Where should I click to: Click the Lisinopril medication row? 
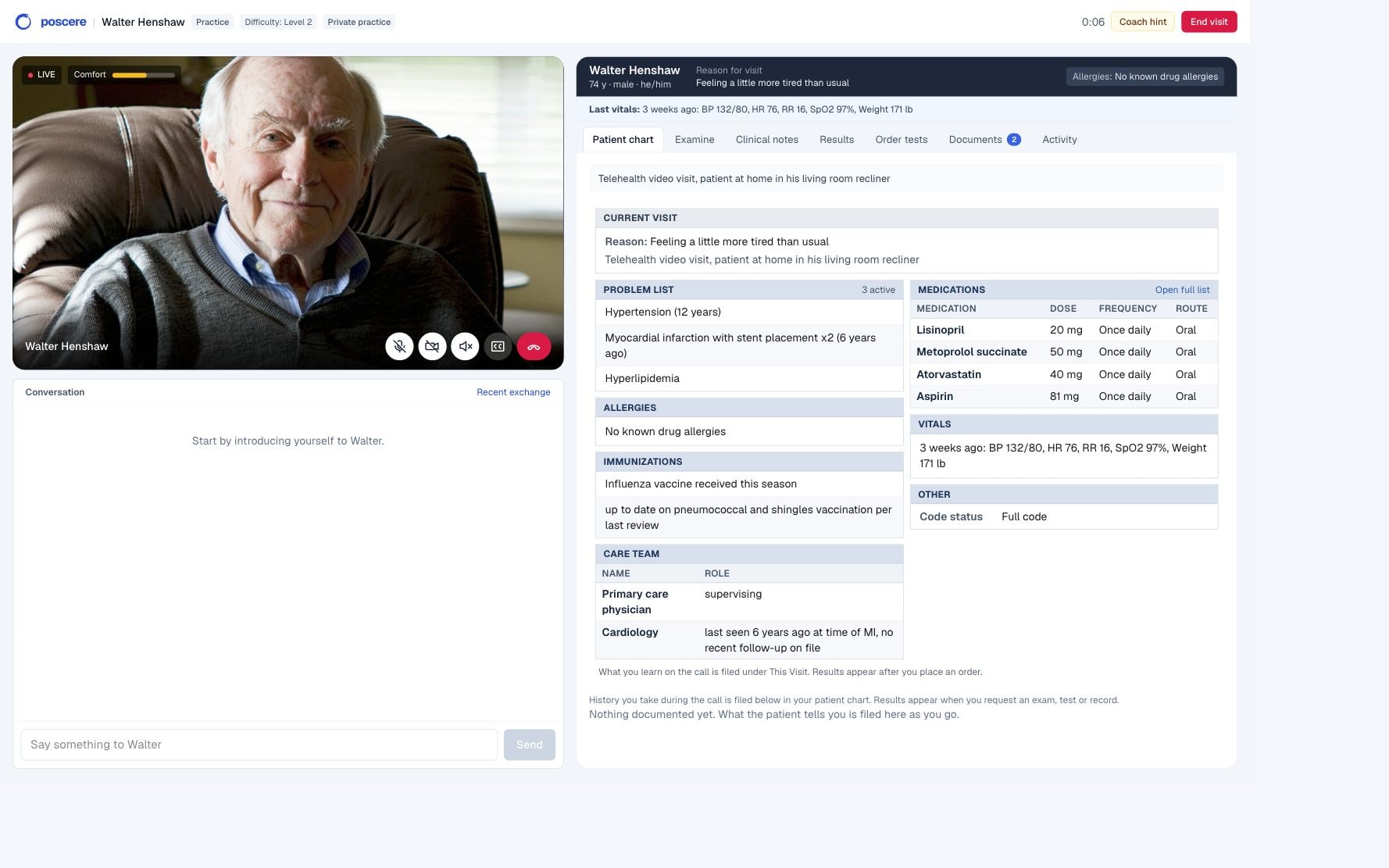(1064, 330)
